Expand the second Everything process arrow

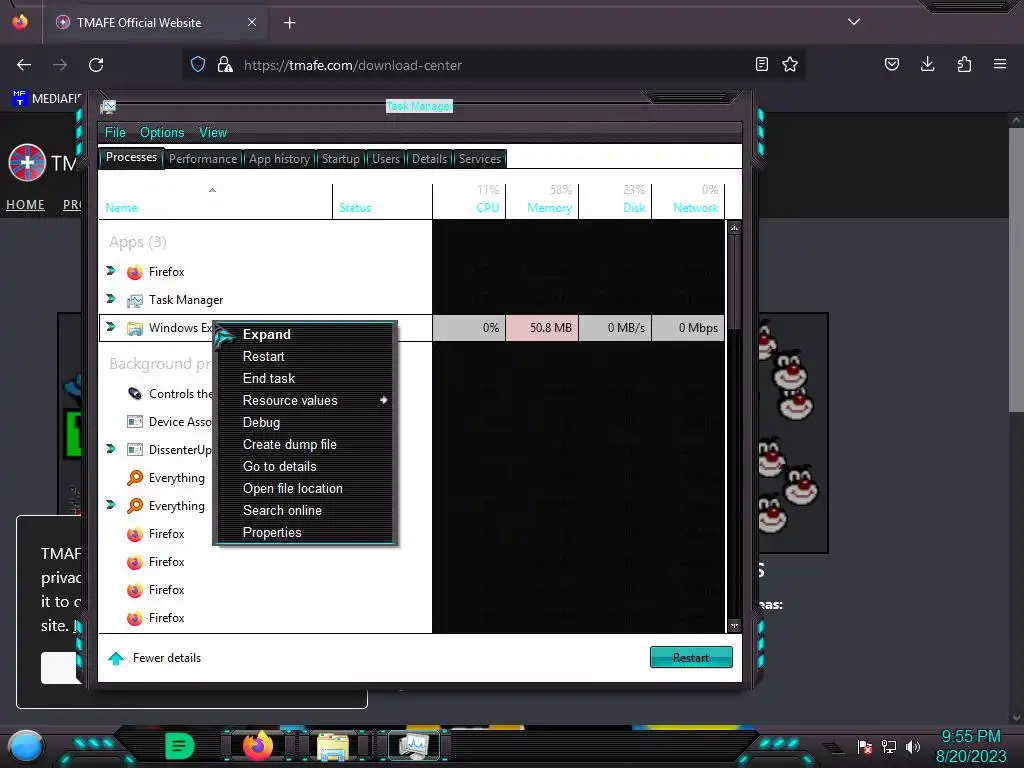coord(111,505)
